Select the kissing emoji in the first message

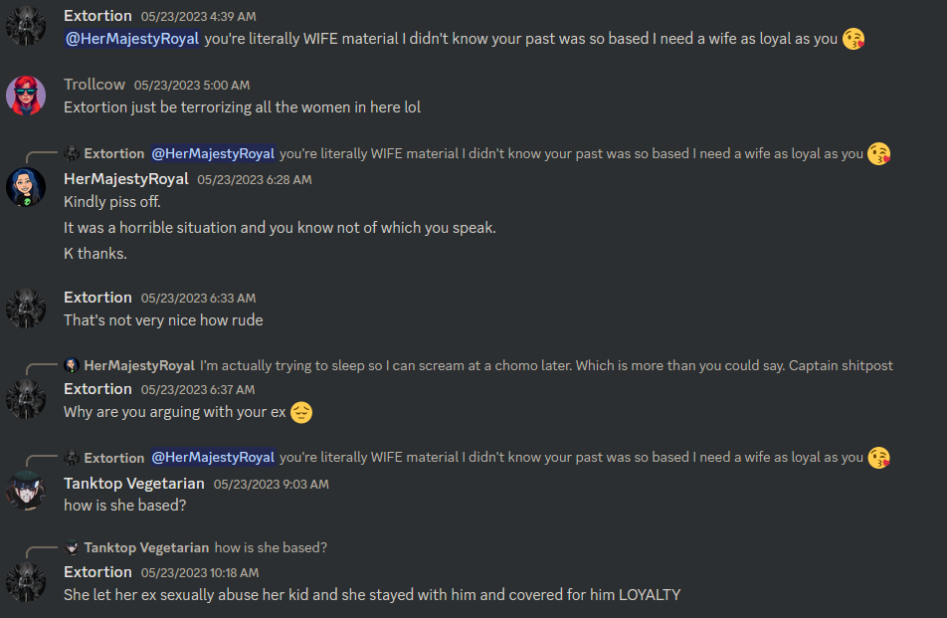[x=853, y=39]
